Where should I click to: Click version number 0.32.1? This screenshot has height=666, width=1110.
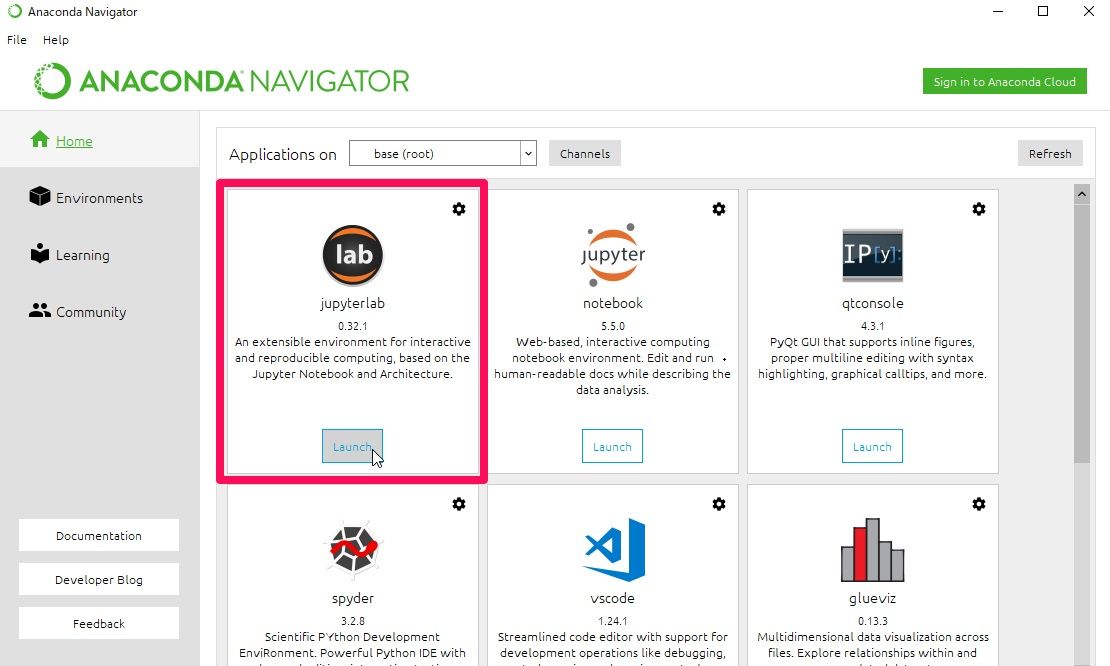point(353,326)
